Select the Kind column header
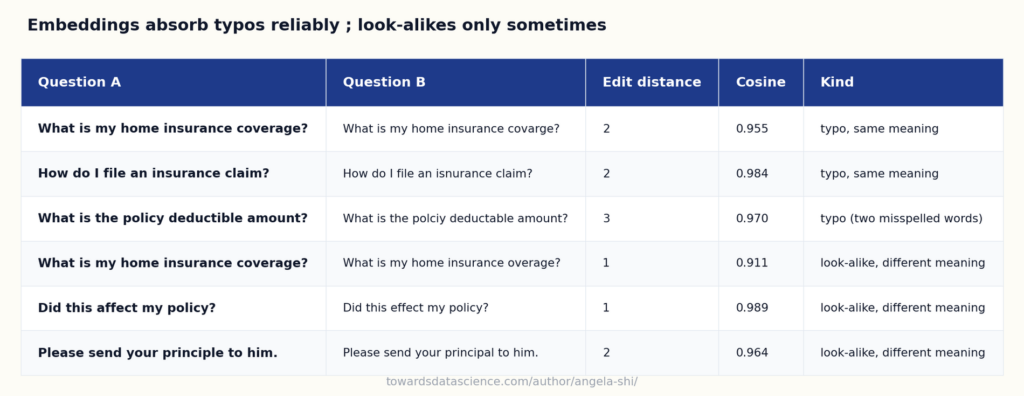 (x=903, y=82)
